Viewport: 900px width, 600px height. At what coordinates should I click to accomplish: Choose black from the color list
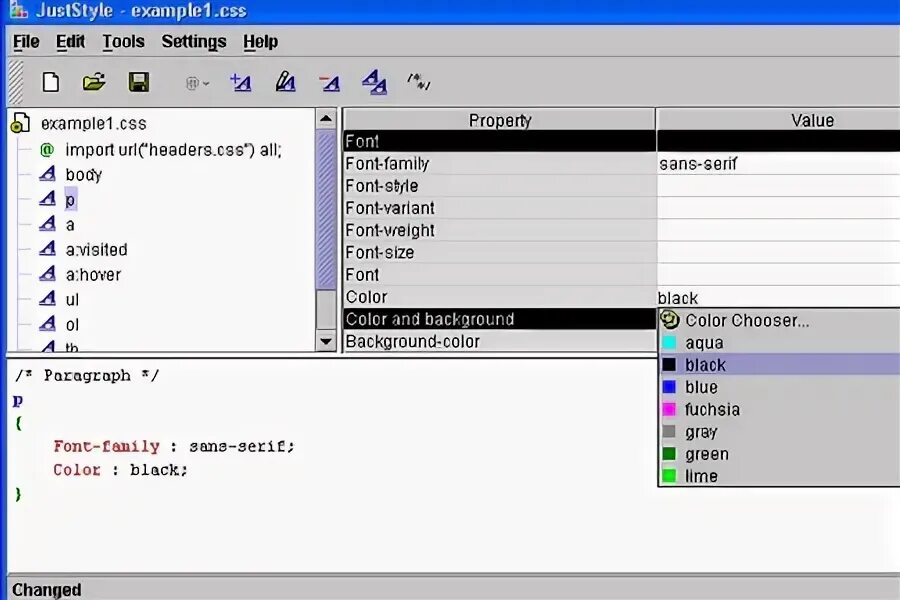780,365
